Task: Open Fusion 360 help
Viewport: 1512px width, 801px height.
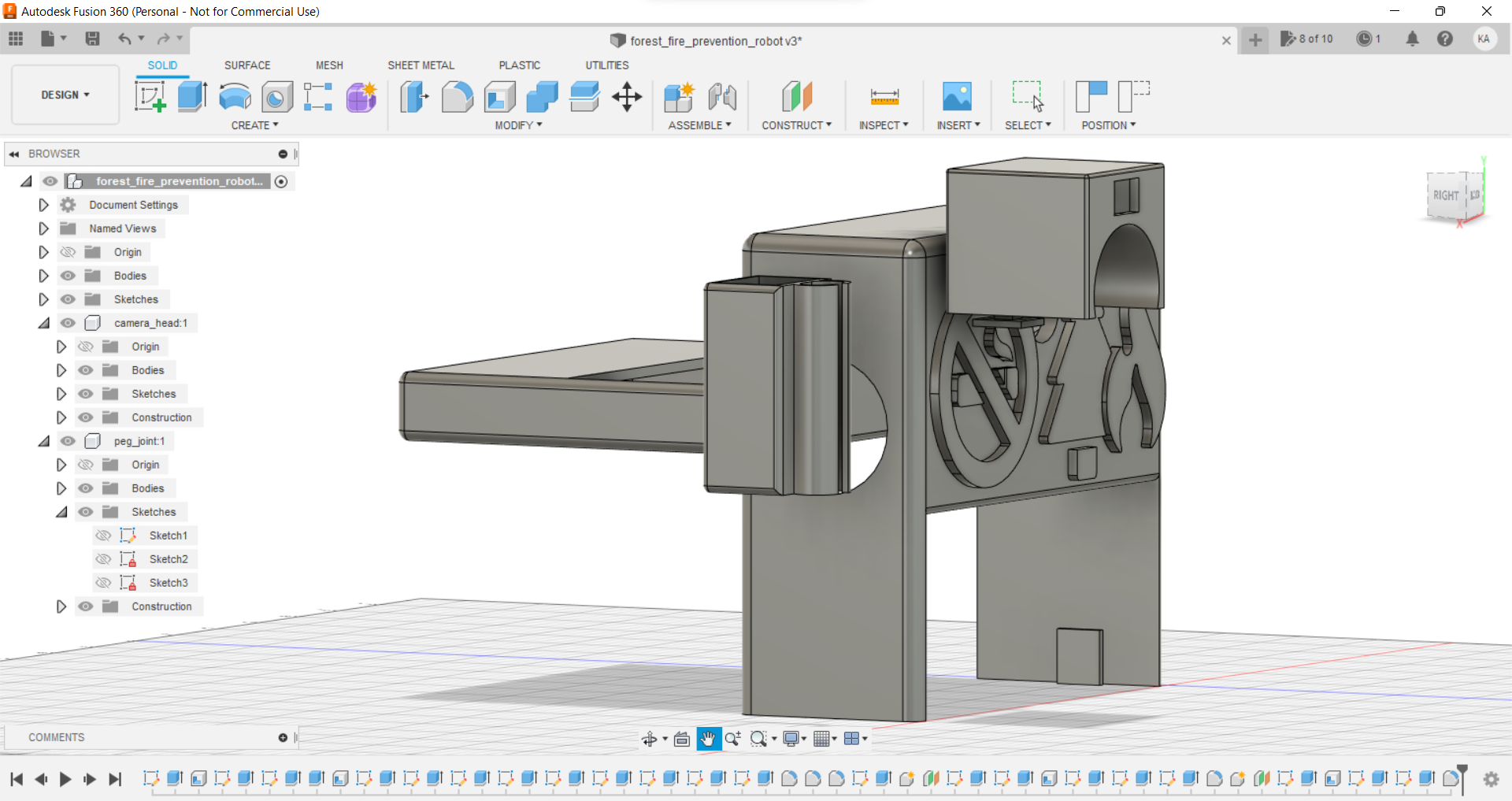Action: point(1447,39)
